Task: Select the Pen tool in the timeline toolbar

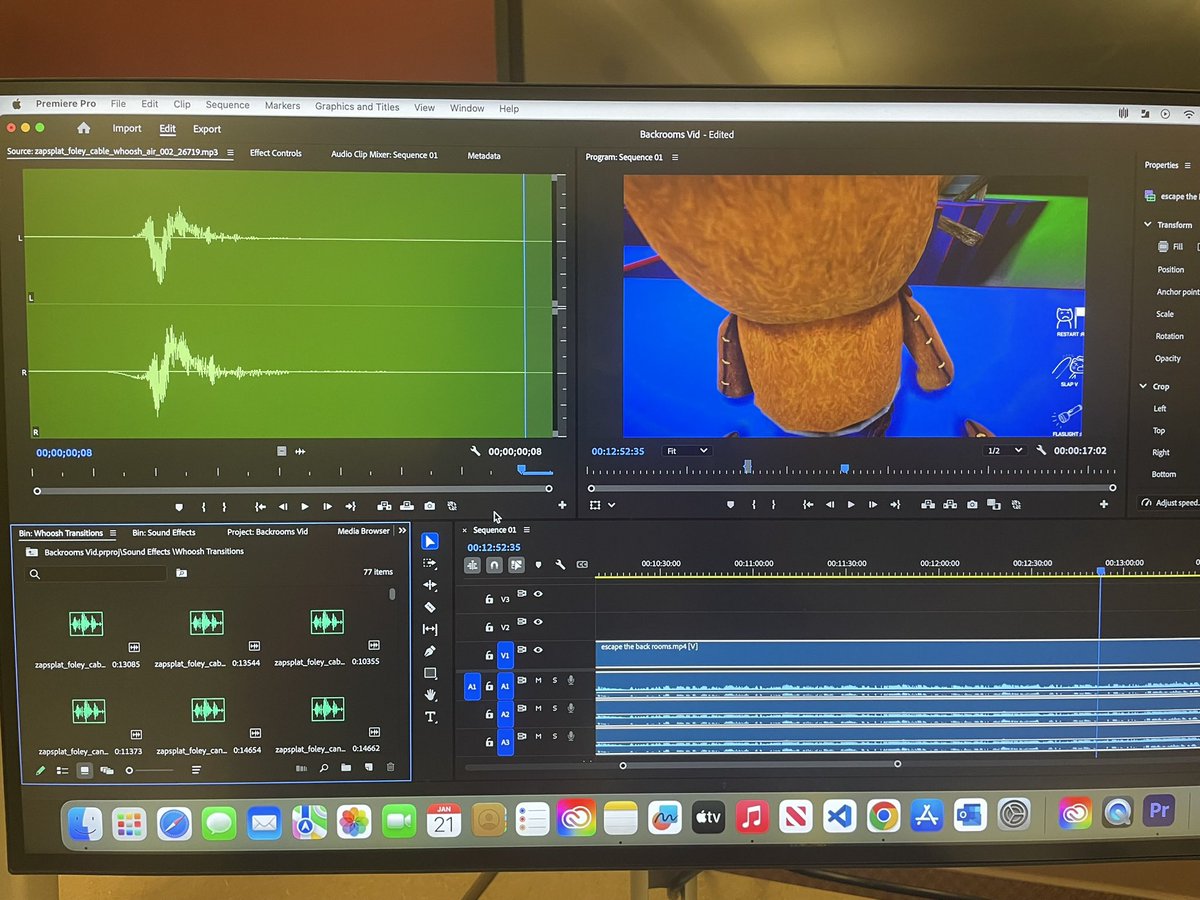Action: (430, 650)
